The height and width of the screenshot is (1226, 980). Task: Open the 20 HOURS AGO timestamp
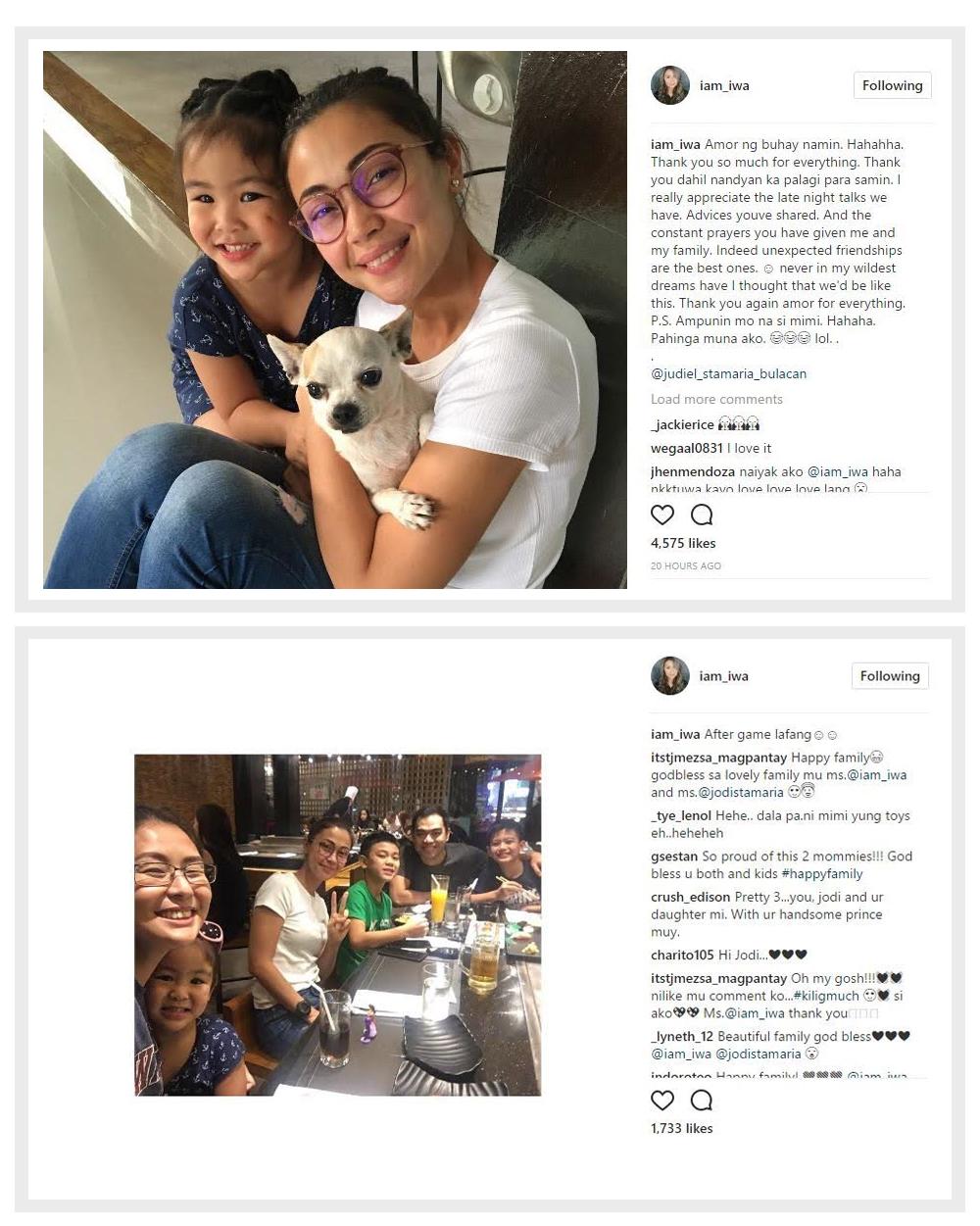(686, 565)
